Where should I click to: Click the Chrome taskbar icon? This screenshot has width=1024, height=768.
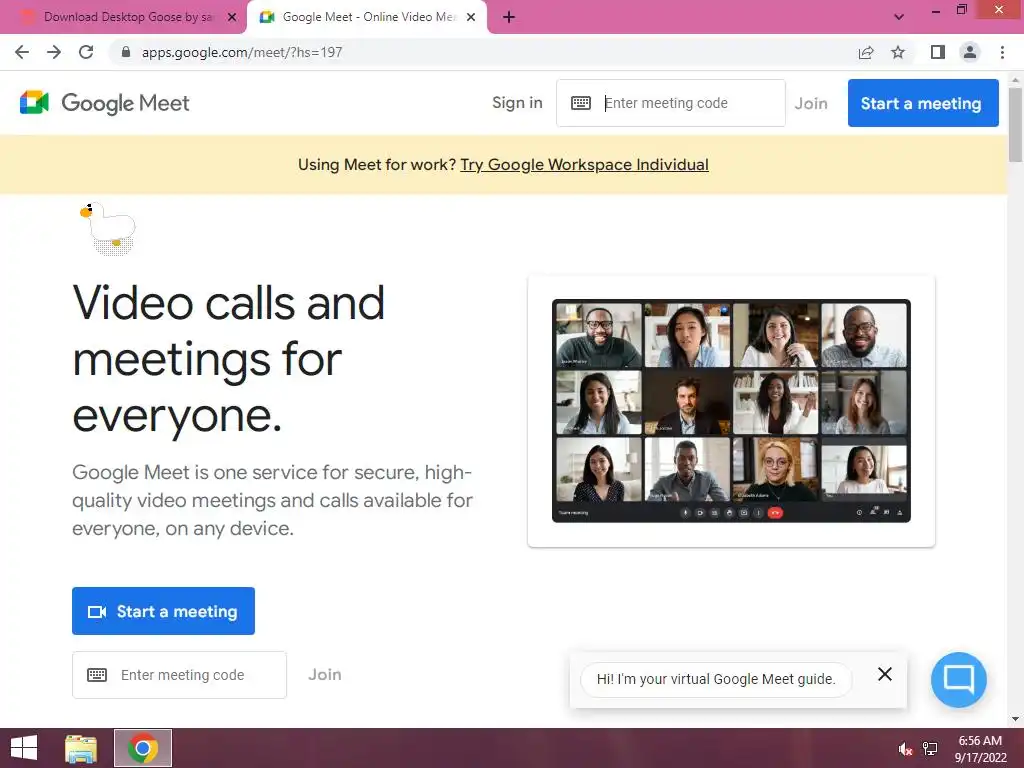(x=143, y=748)
